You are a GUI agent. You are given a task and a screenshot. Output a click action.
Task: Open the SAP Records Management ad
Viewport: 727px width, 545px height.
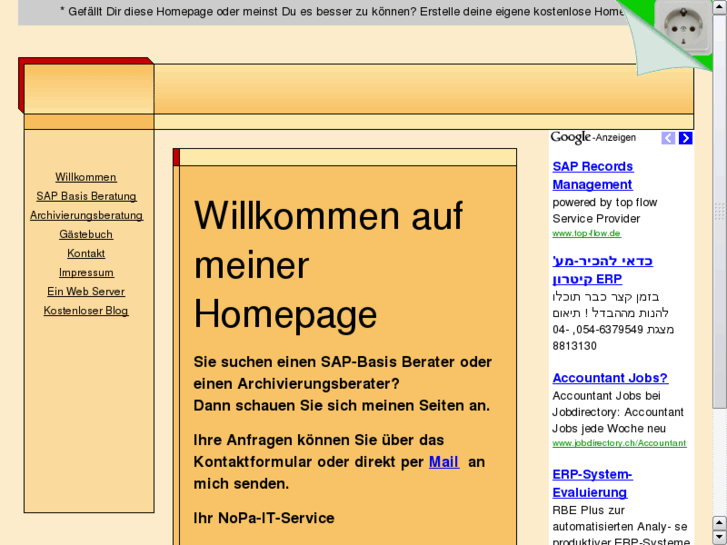[x=593, y=175]
